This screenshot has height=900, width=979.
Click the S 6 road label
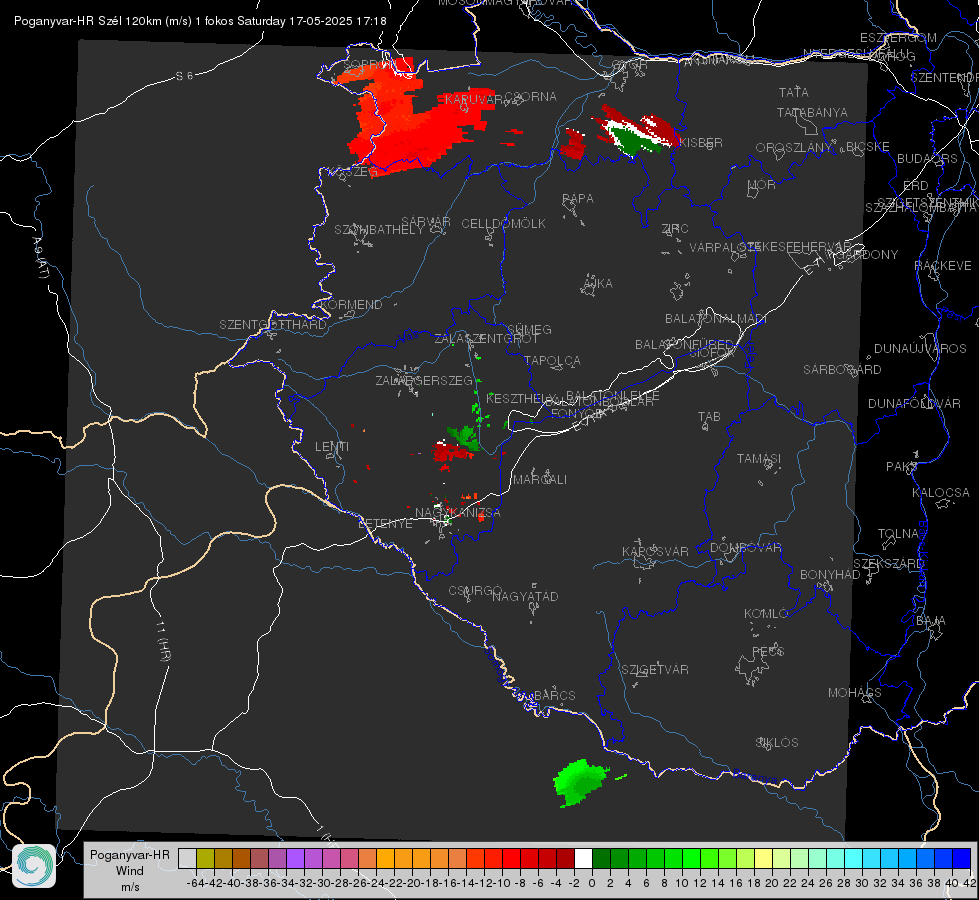tap(184, 76)
